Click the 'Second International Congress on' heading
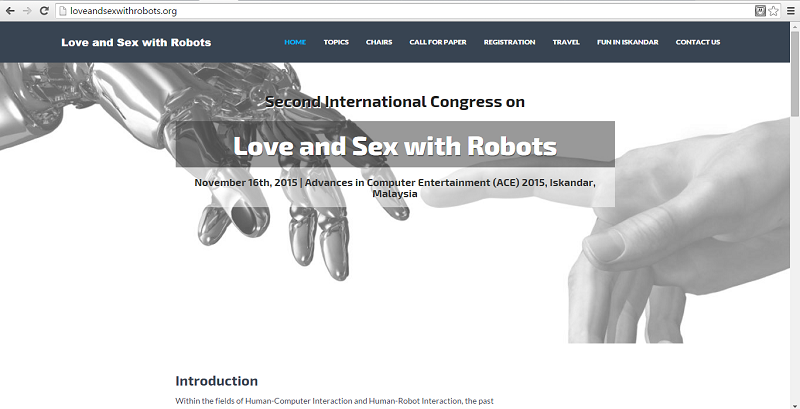 (395, 101)
